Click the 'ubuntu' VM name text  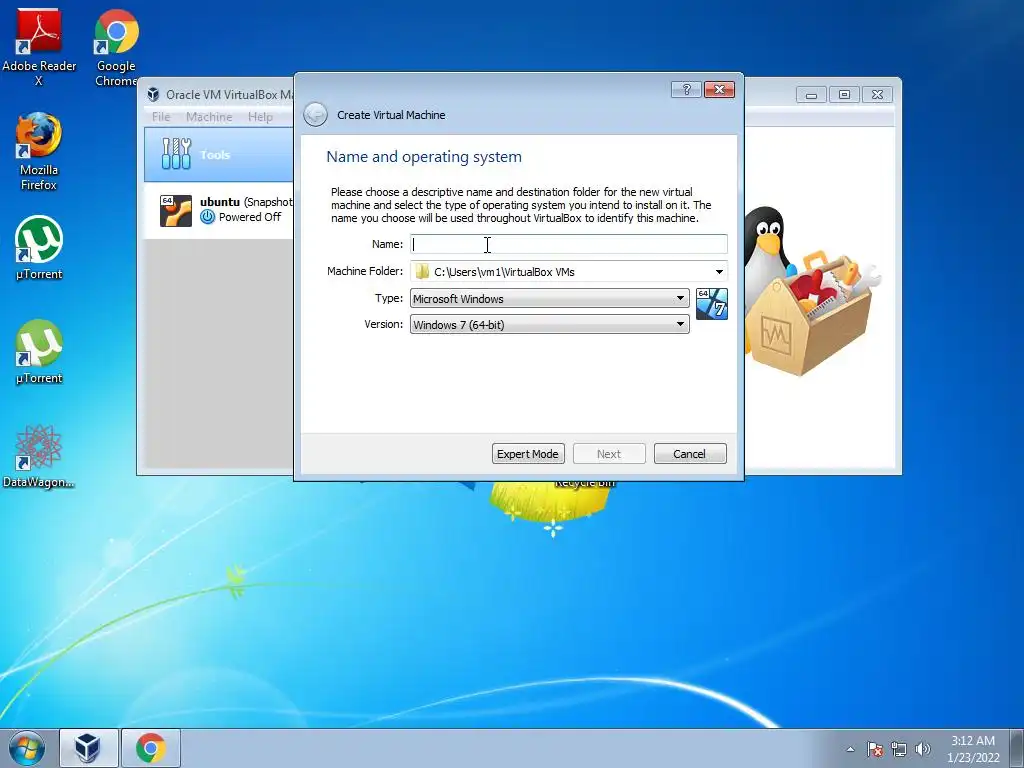pyautogui.click(x=219, y=202)
